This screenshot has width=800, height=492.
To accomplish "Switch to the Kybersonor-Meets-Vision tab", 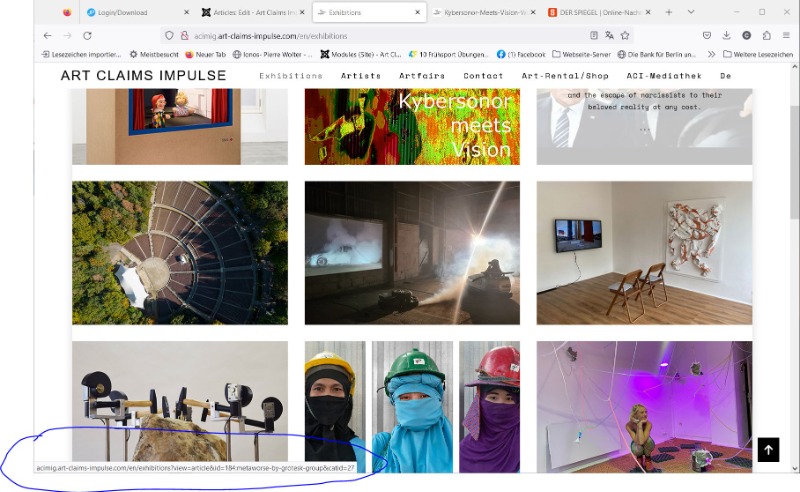I will click(484, 12).
